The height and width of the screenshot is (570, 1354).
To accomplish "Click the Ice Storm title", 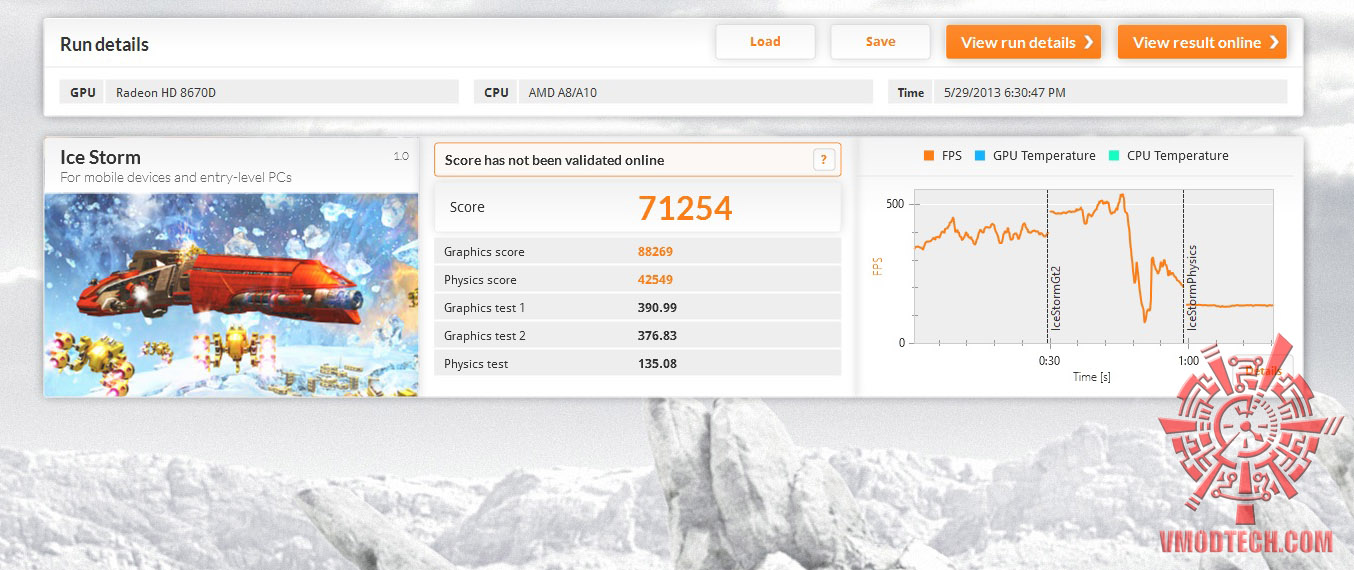I will coord(100,157).
